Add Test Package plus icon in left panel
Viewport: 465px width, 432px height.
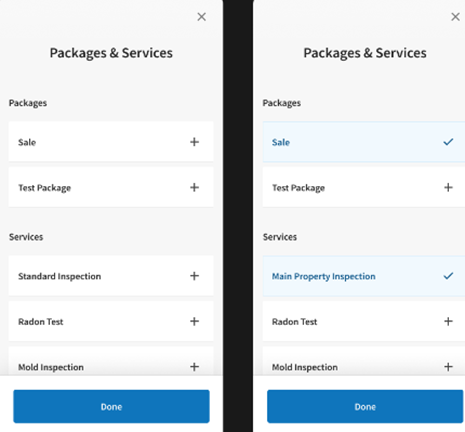click(x=194, y=187)
